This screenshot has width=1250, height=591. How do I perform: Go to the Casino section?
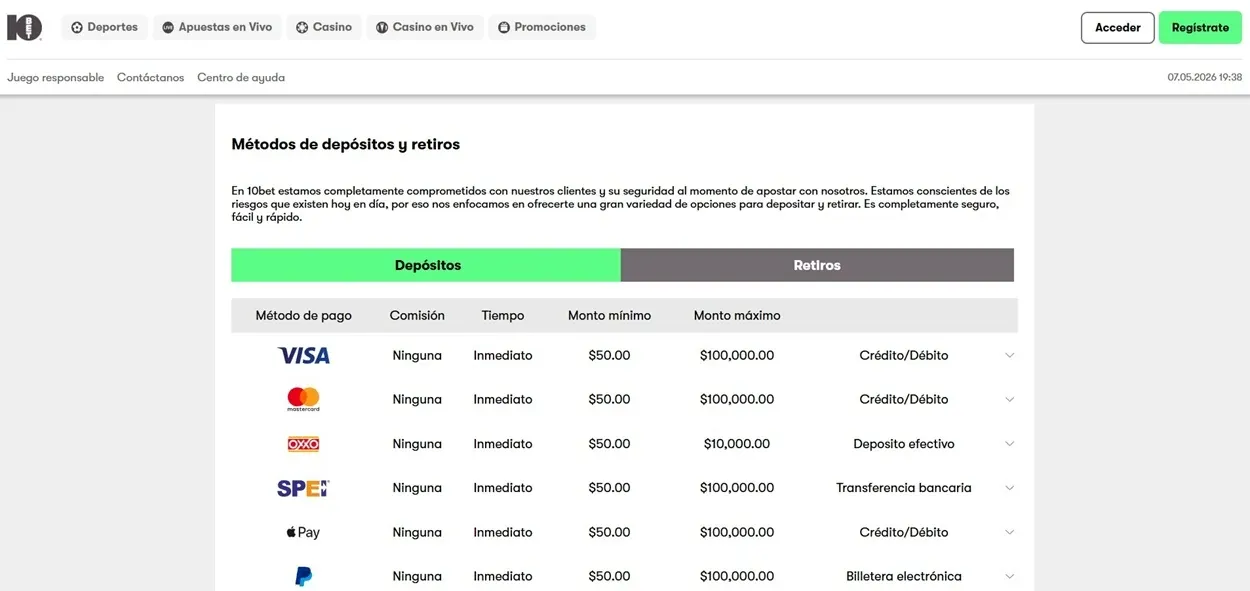[x=324, y=27]
